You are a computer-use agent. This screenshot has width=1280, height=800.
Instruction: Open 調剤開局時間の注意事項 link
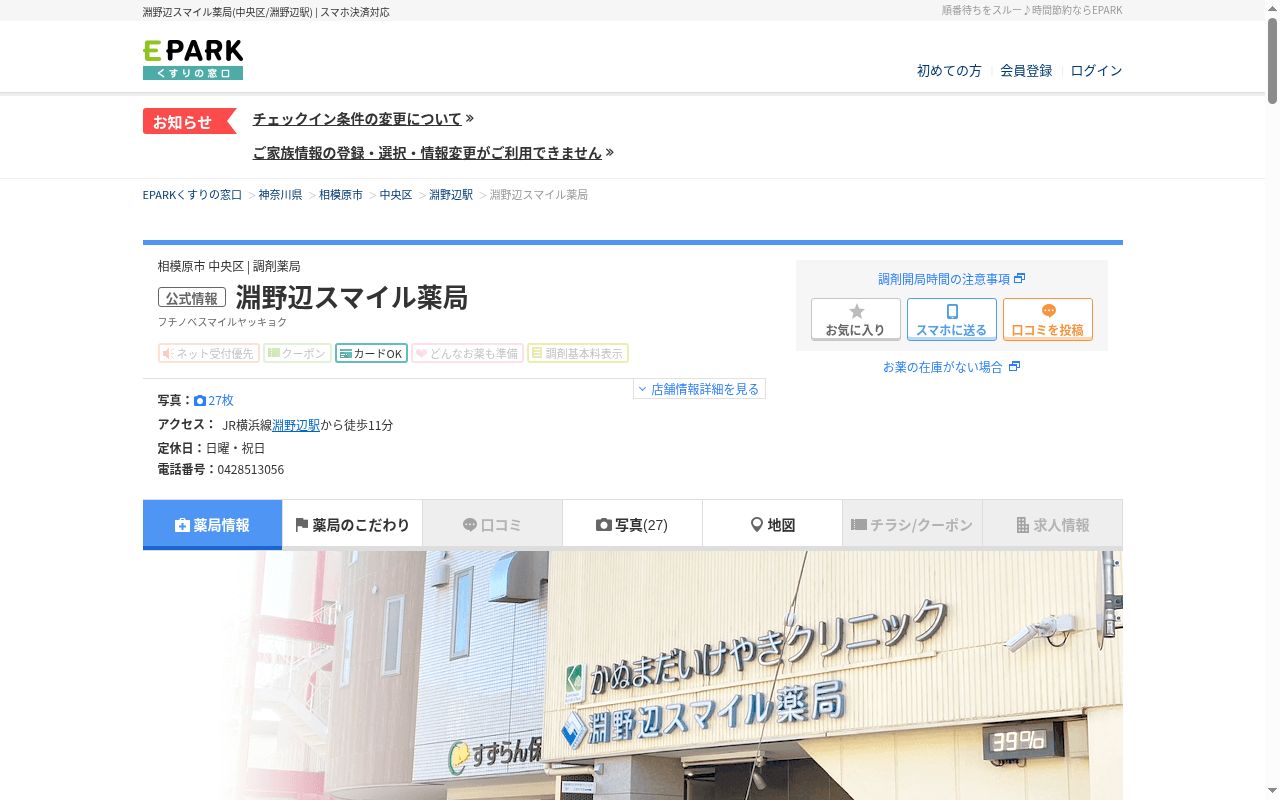(x=952, y=279)
